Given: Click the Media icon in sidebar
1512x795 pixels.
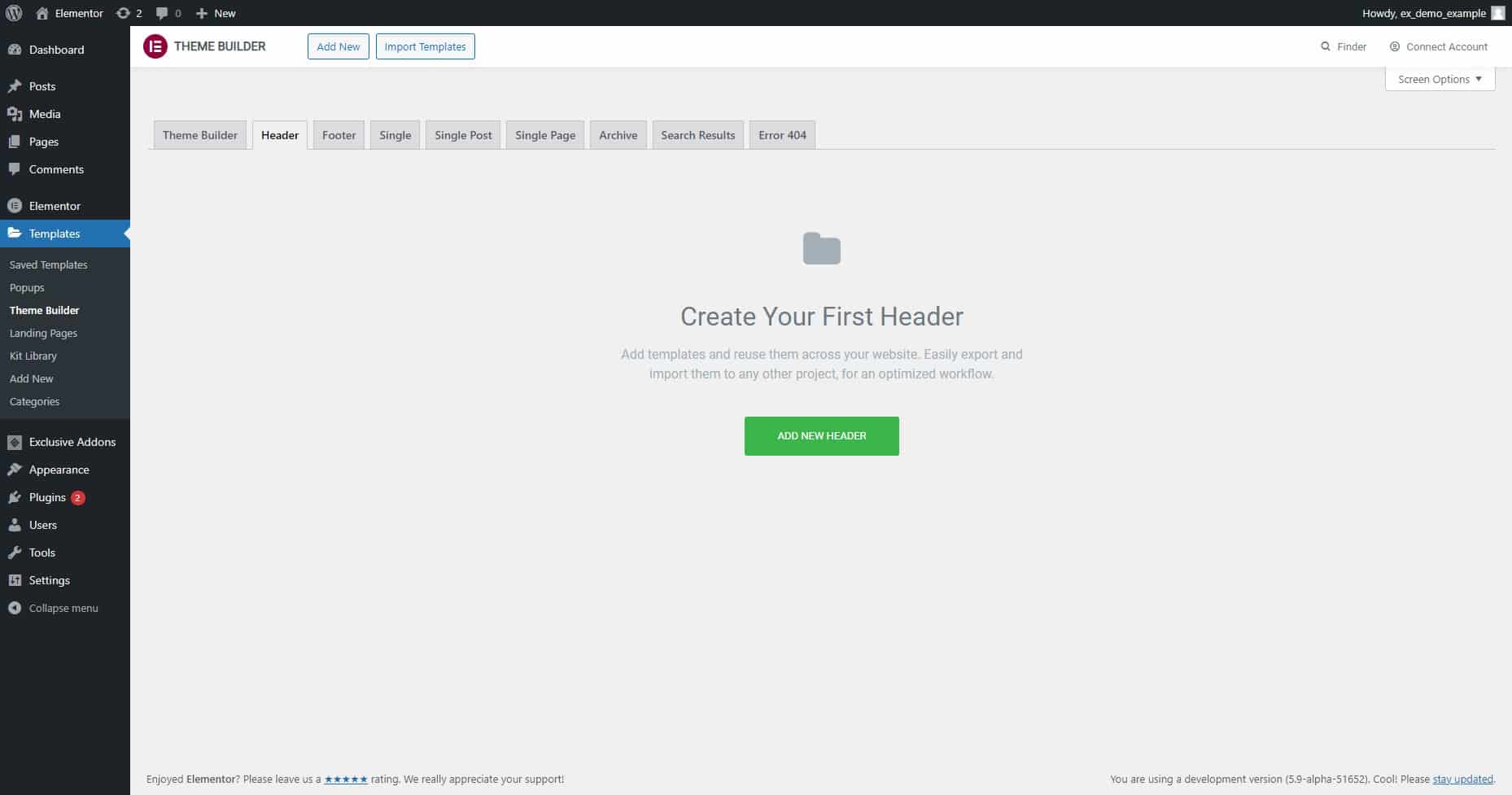Looking at the screenshot, I should coord(15,114).
